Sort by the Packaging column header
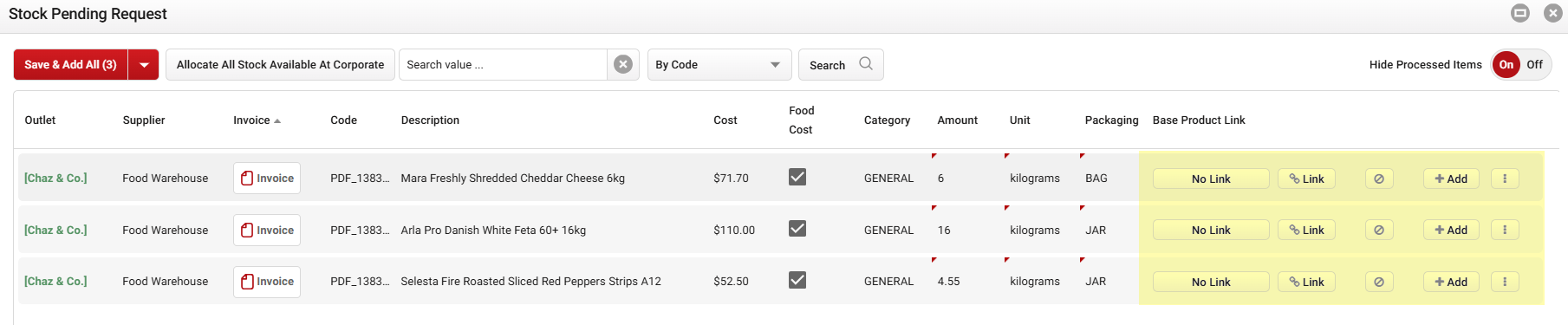This screenshot has height=325, width=1568. (x=1111, y=120)
